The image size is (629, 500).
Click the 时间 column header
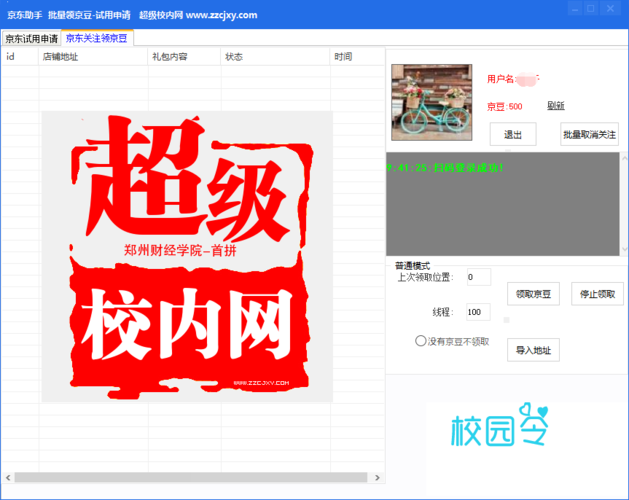[357, 57]
